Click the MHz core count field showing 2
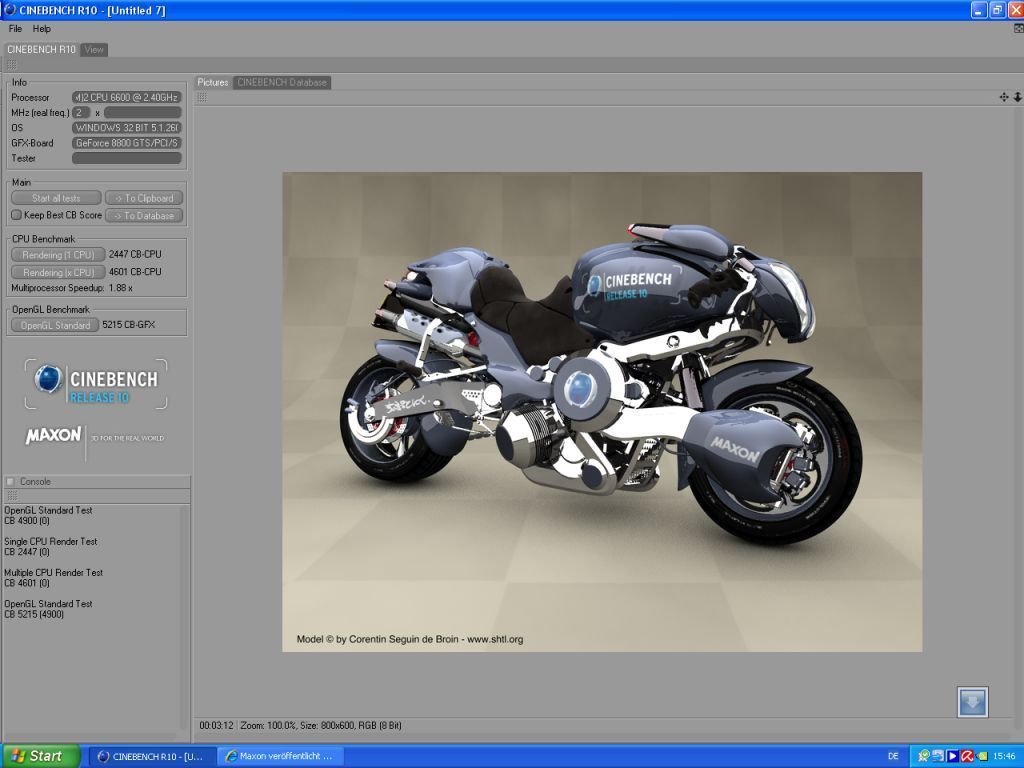The width and height of the screenshot is (1024, 768). (81, 112)
